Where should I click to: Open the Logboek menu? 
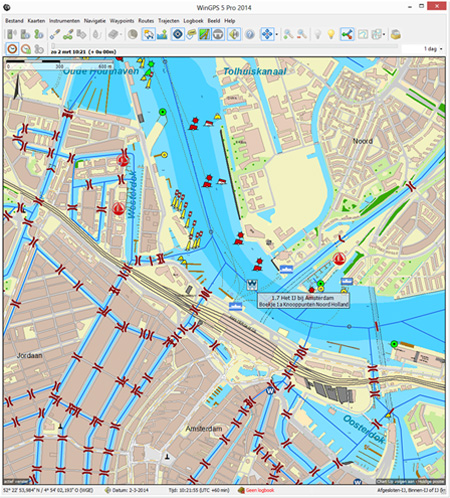pyautogui.click(x=193, y=21)
